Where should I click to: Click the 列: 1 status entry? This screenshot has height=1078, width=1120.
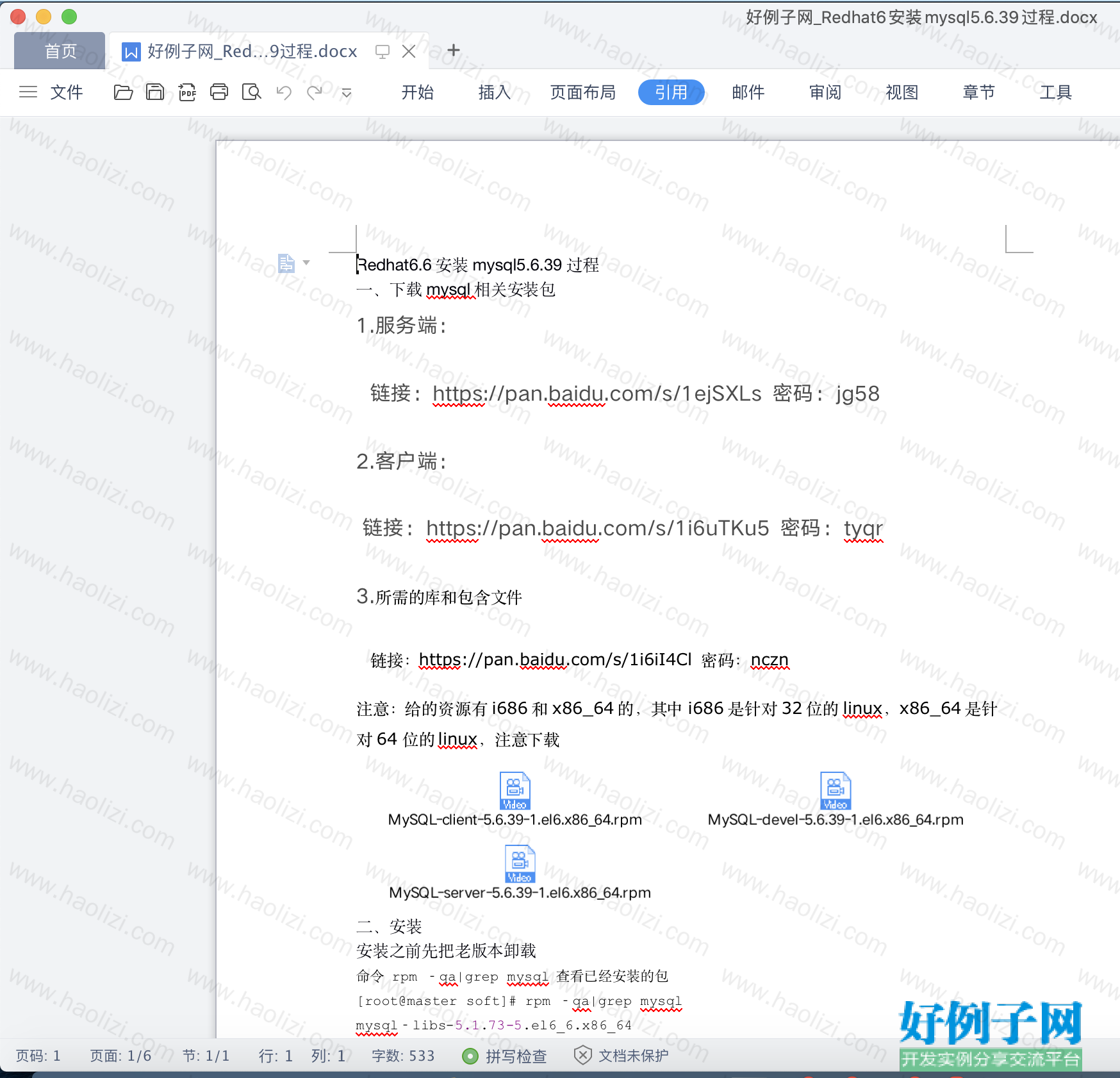coord(329,1056)
